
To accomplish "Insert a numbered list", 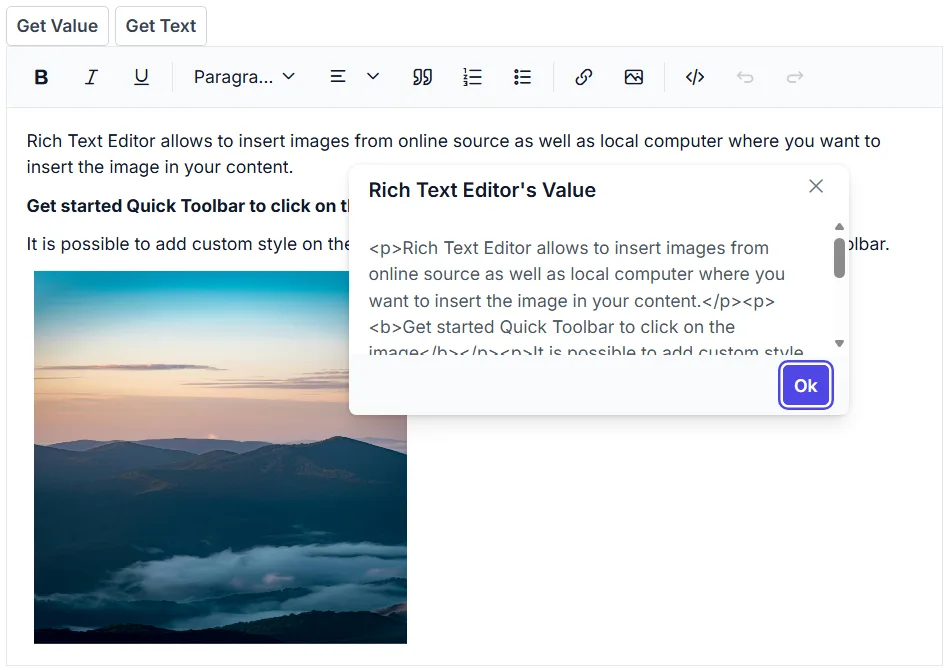I will (x=472, y=77).
